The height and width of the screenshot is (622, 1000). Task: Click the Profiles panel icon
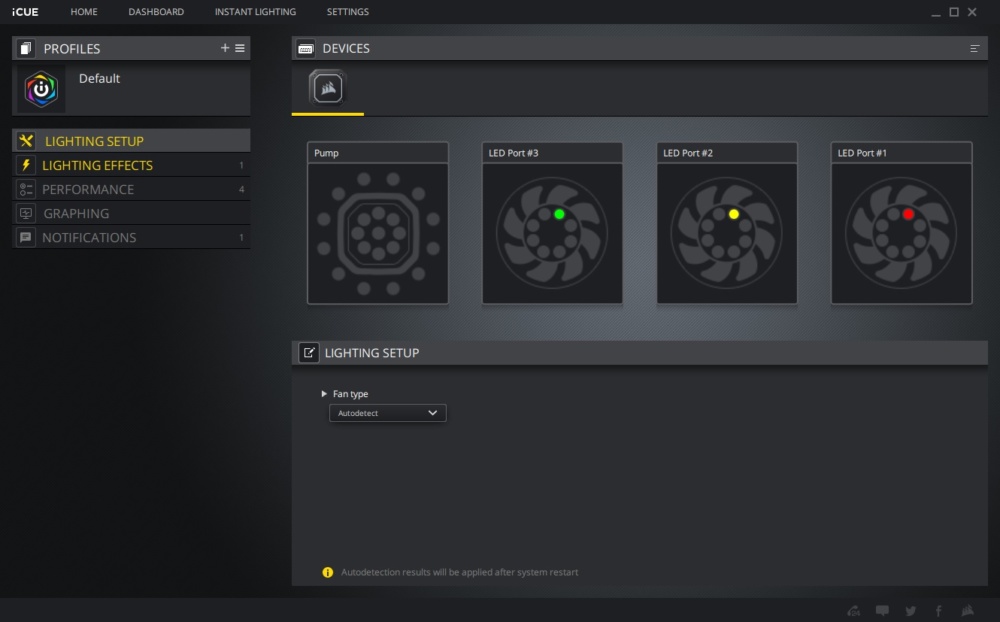pos(26,48)
